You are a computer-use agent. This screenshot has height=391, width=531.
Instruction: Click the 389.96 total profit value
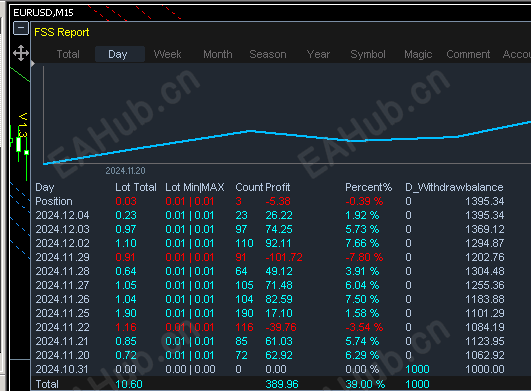click(282, 384)
